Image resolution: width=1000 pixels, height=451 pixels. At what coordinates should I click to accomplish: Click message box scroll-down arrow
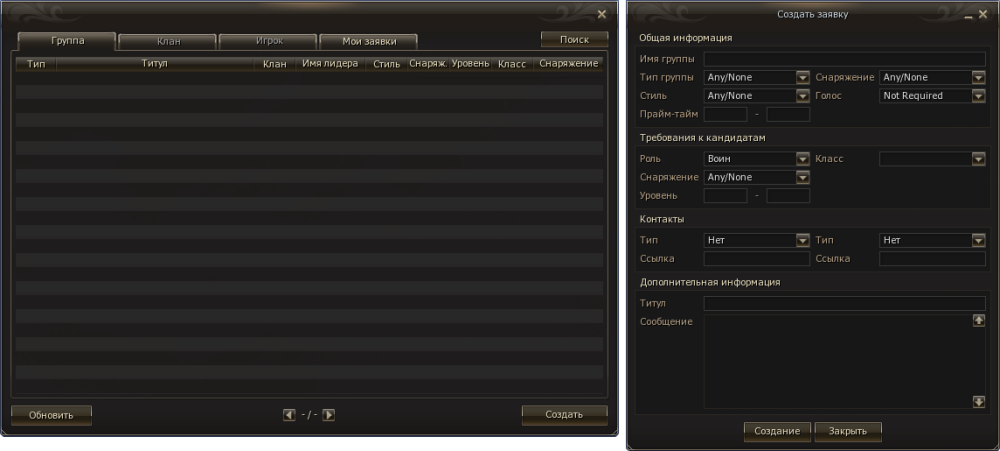(979, 401)
